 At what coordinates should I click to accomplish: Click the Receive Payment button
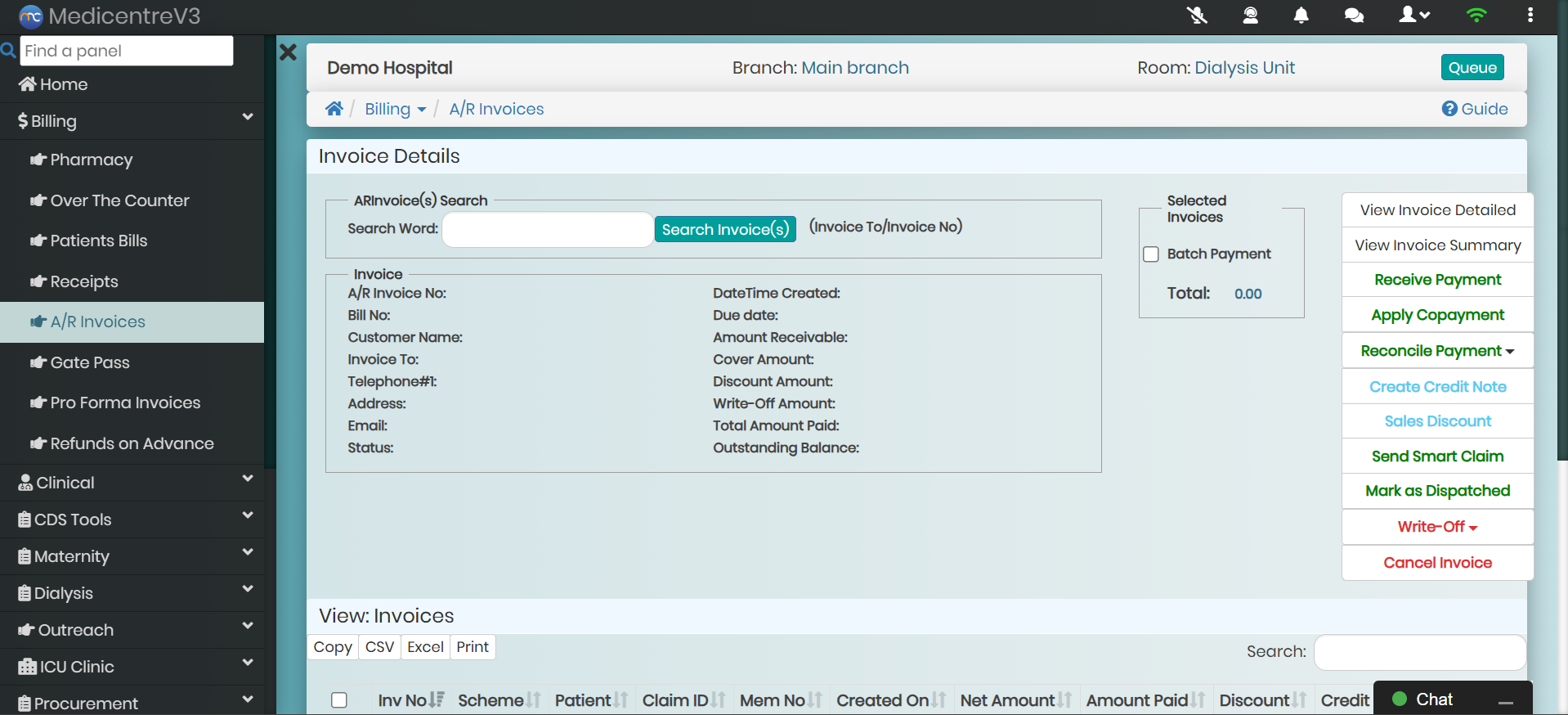click(1436, 280)
